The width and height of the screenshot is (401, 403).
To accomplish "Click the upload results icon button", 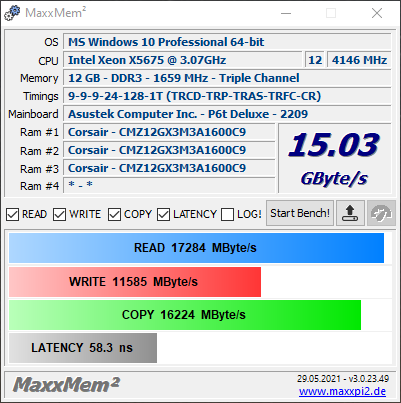I will [350, 213].
